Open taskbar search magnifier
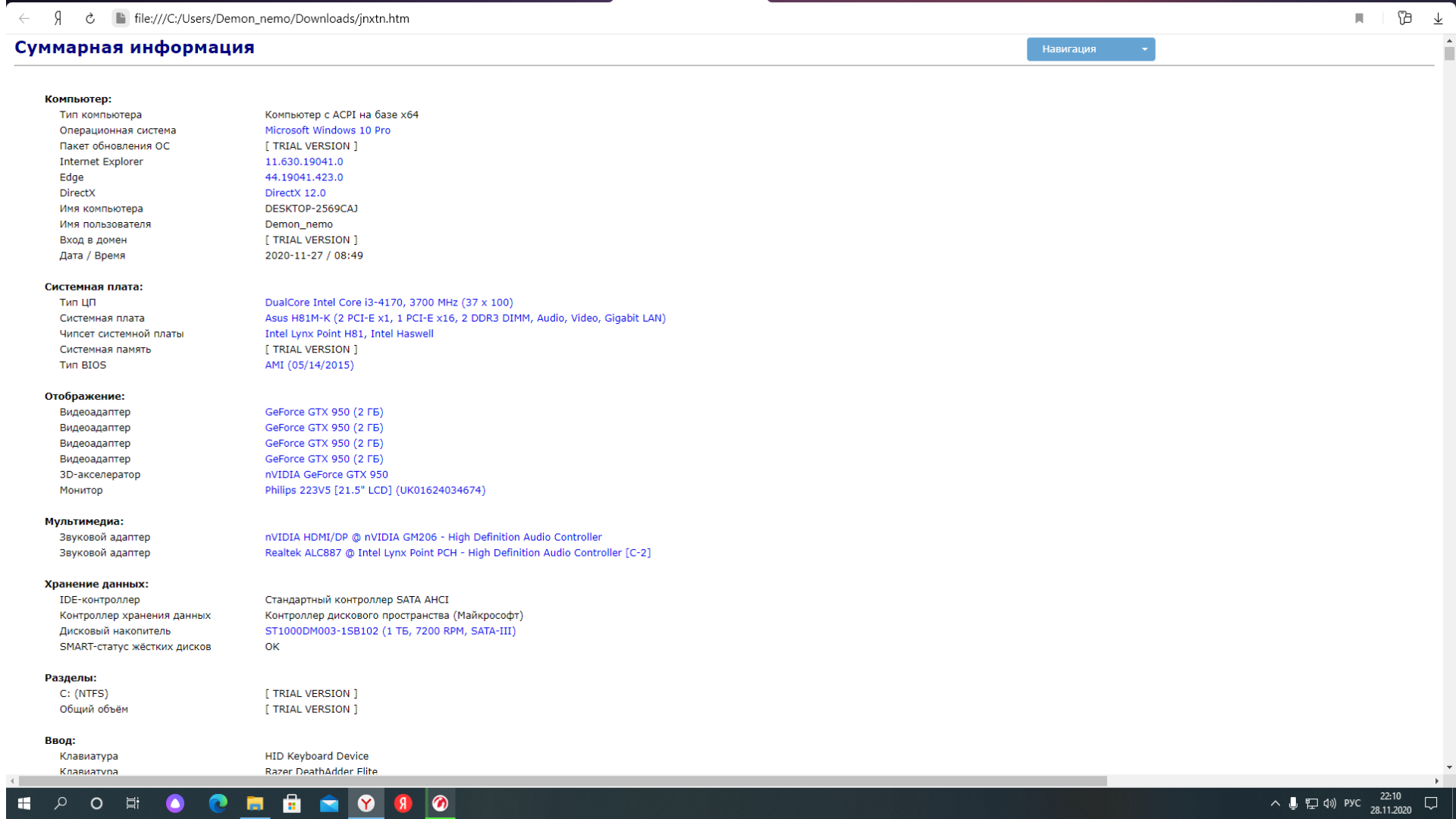 point(61,803)
